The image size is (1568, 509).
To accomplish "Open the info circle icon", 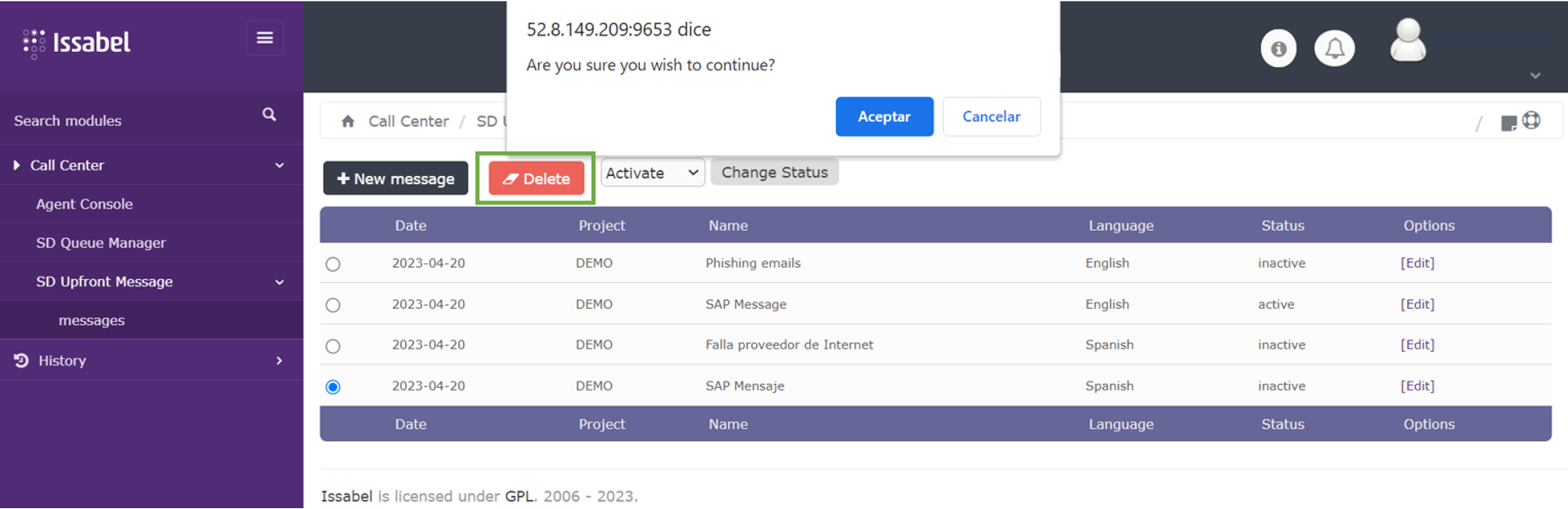I will [x=1278, y=49].
